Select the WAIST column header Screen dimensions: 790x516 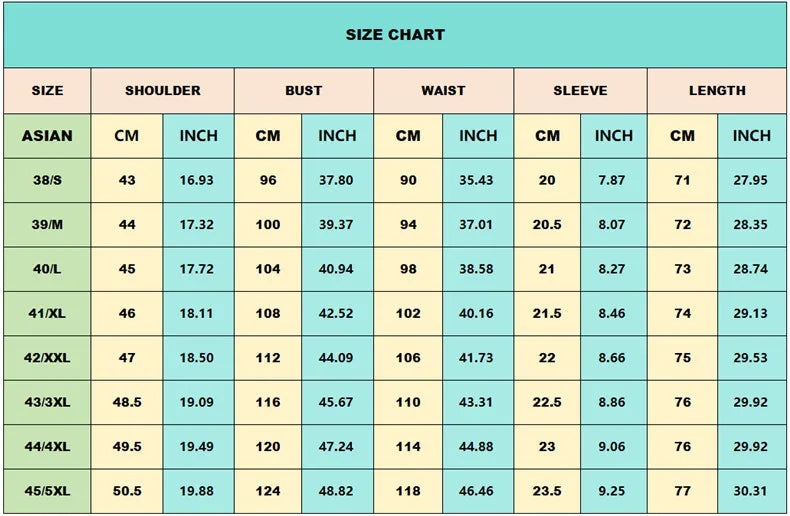click(443, 91)
